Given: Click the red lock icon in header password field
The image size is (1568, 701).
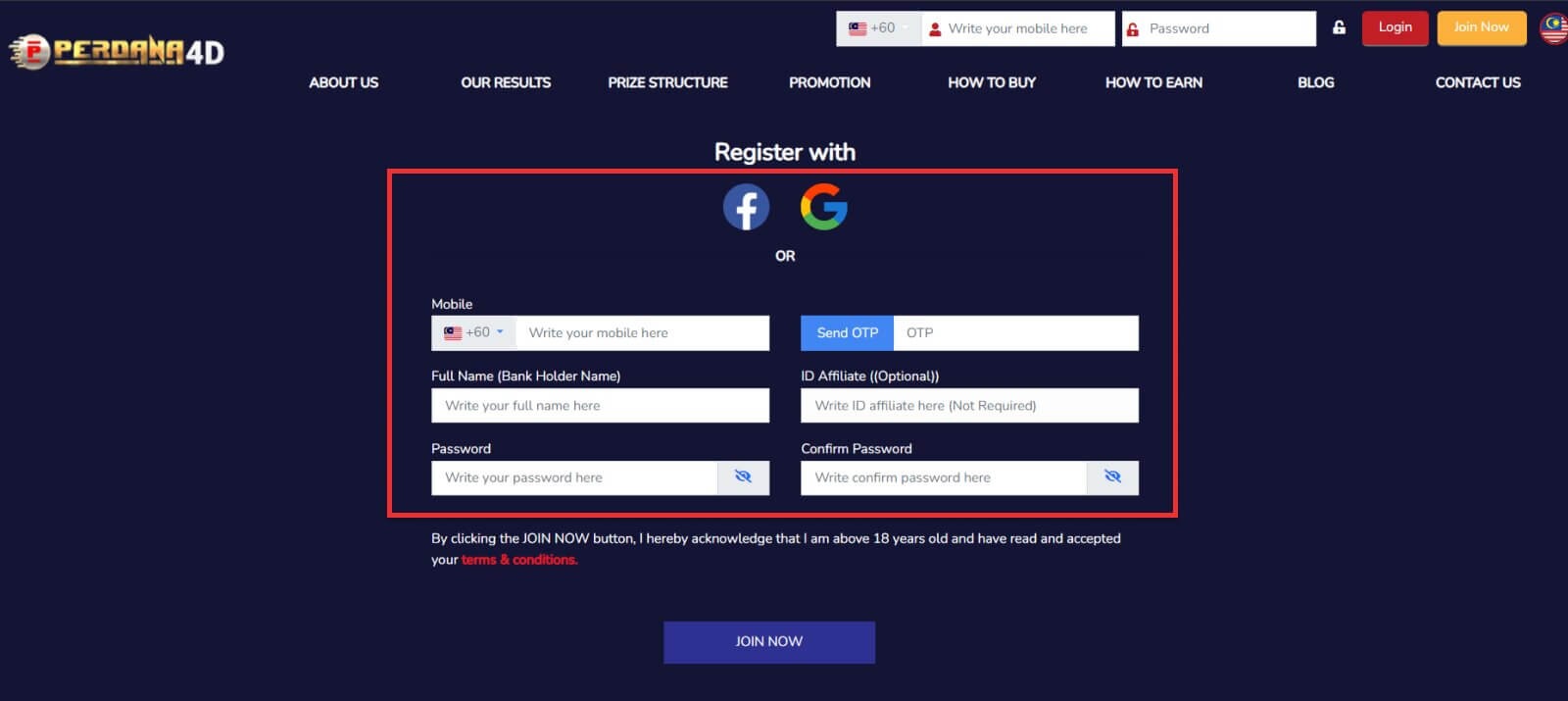Looking at the screenshot, I should tap(1133, 29).
